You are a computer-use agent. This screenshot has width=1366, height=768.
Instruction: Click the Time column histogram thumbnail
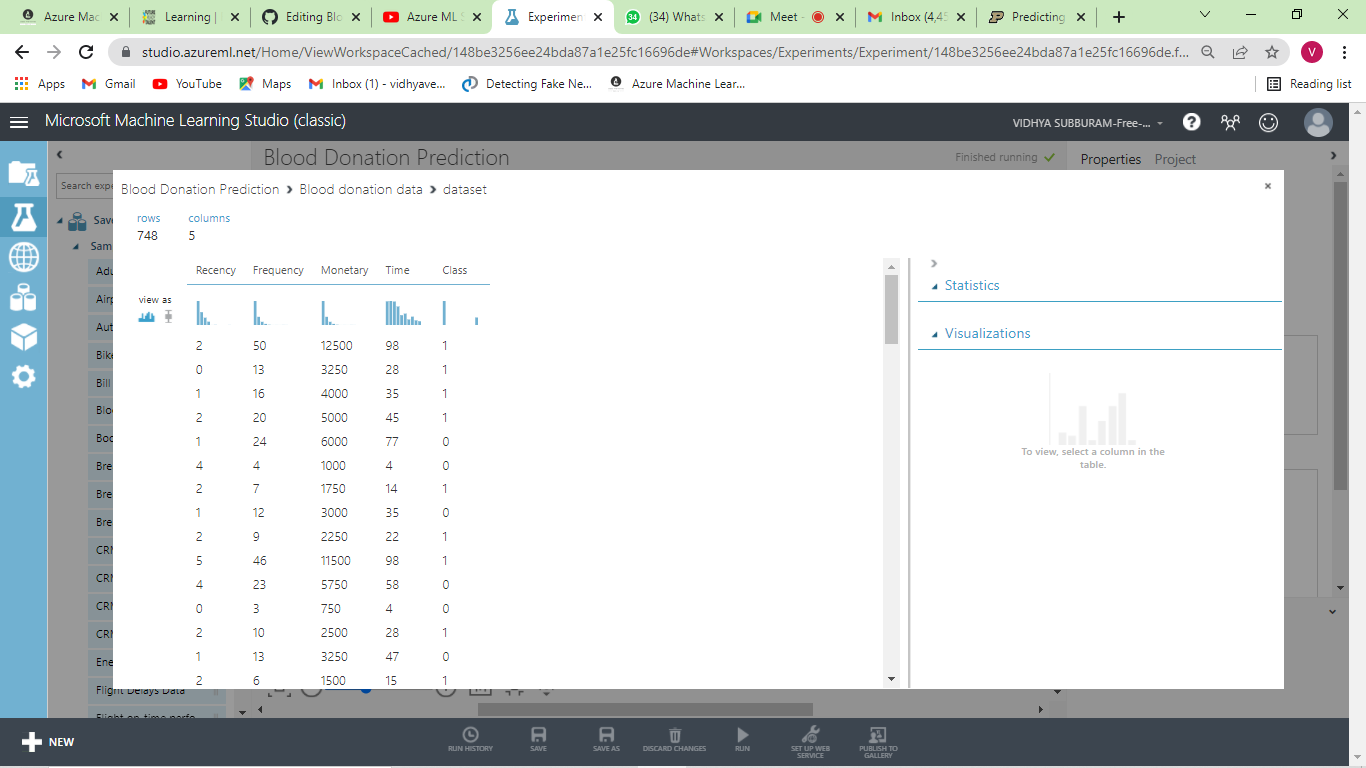tap(404, 313)
